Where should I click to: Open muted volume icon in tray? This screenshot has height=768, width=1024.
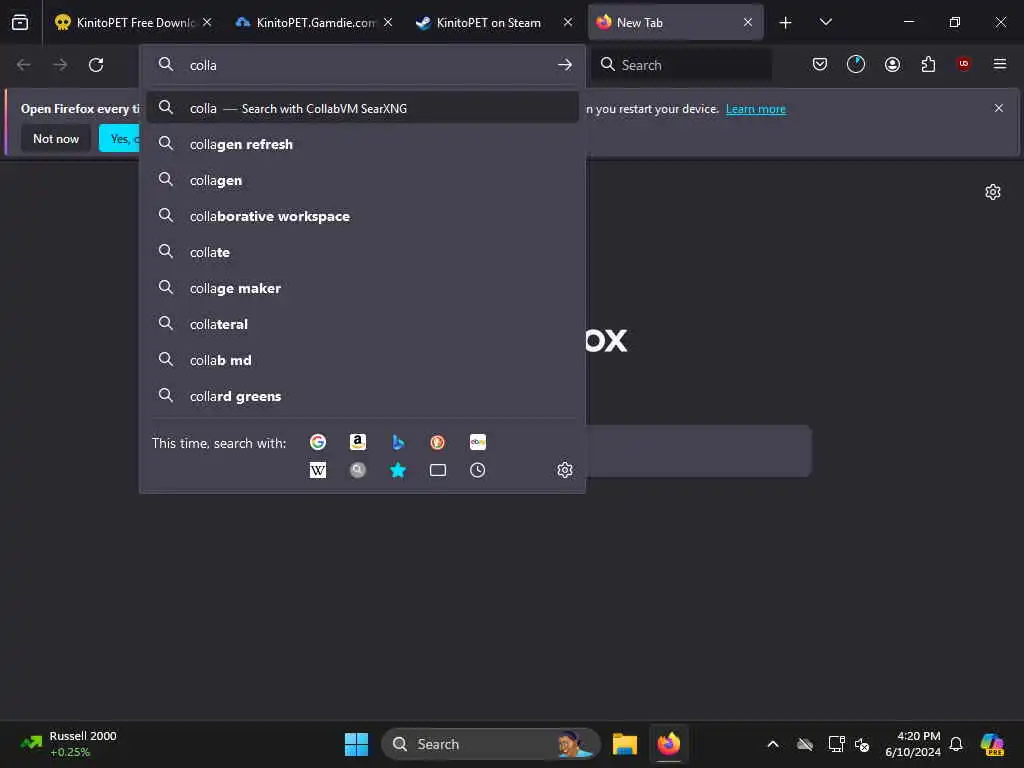point(862,744)
